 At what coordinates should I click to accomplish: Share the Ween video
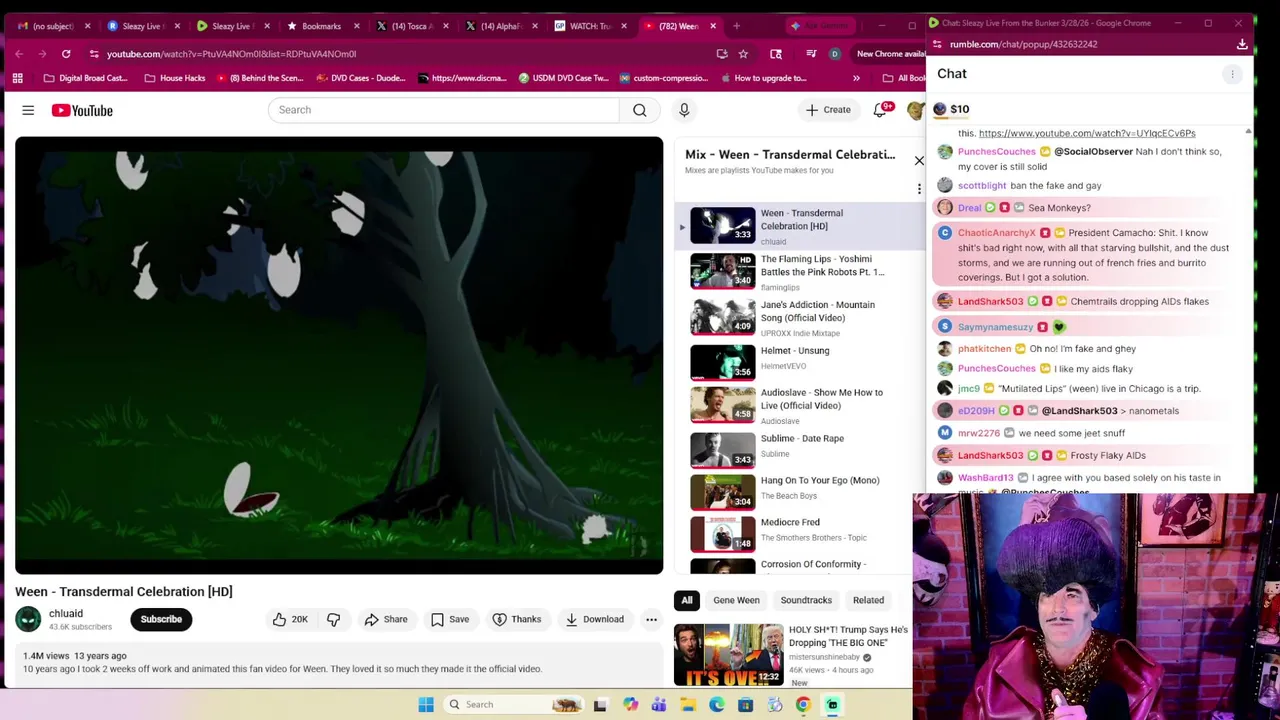click(x=386, y=619)
